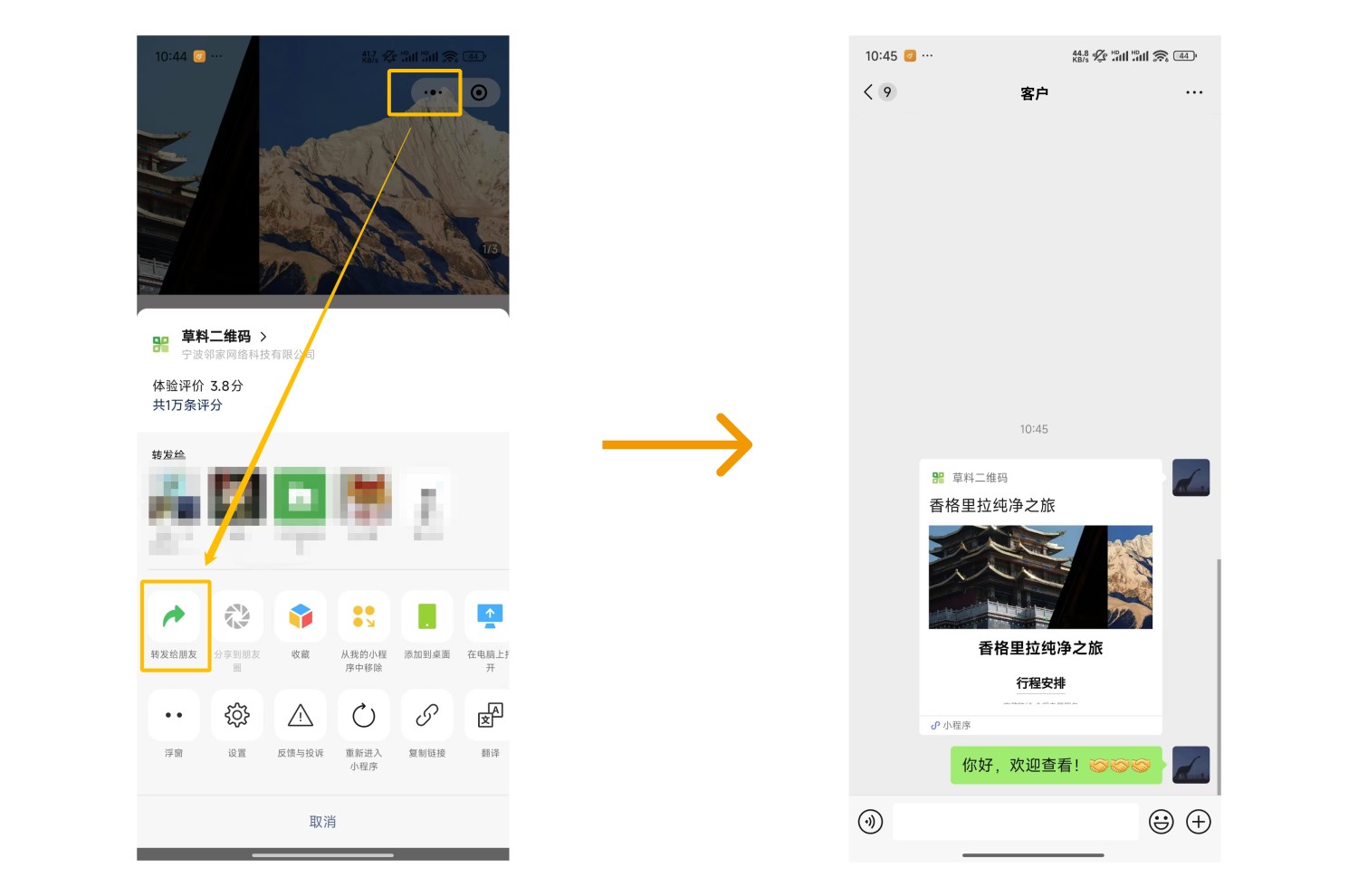Tap the back arrow in 客户 chat
The height and width of the screenshot is (896, 1358).
(868, 91)
